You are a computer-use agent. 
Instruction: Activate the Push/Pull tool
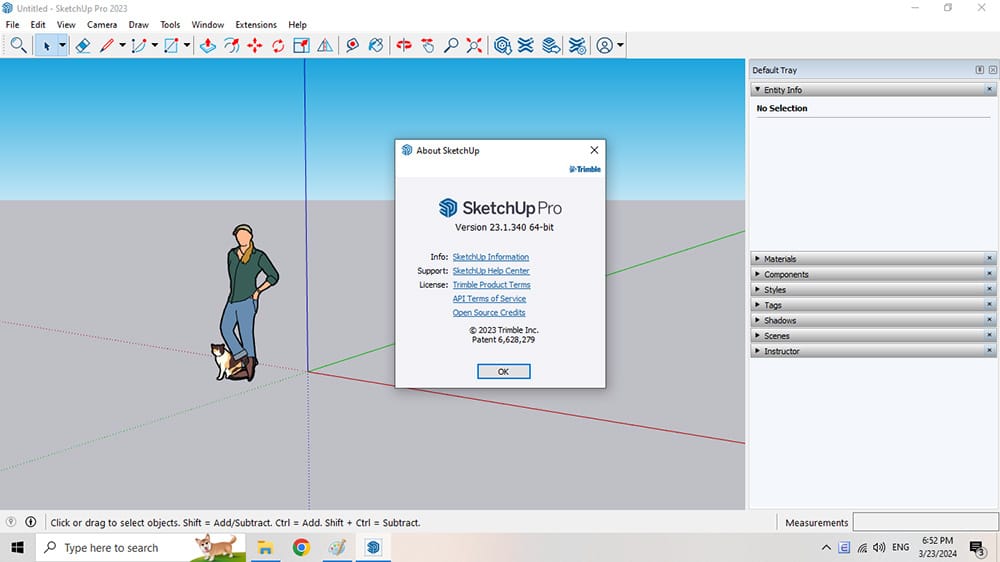click(208, 45)
